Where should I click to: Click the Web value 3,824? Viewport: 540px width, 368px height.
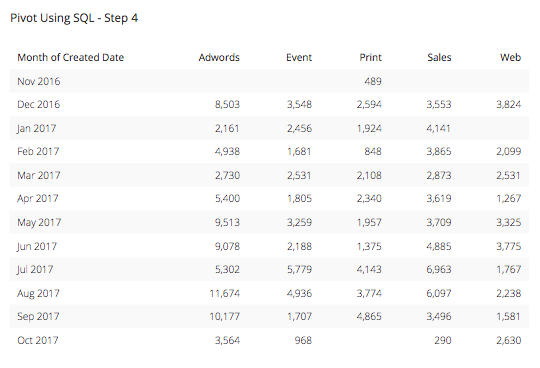click(509, 104)
